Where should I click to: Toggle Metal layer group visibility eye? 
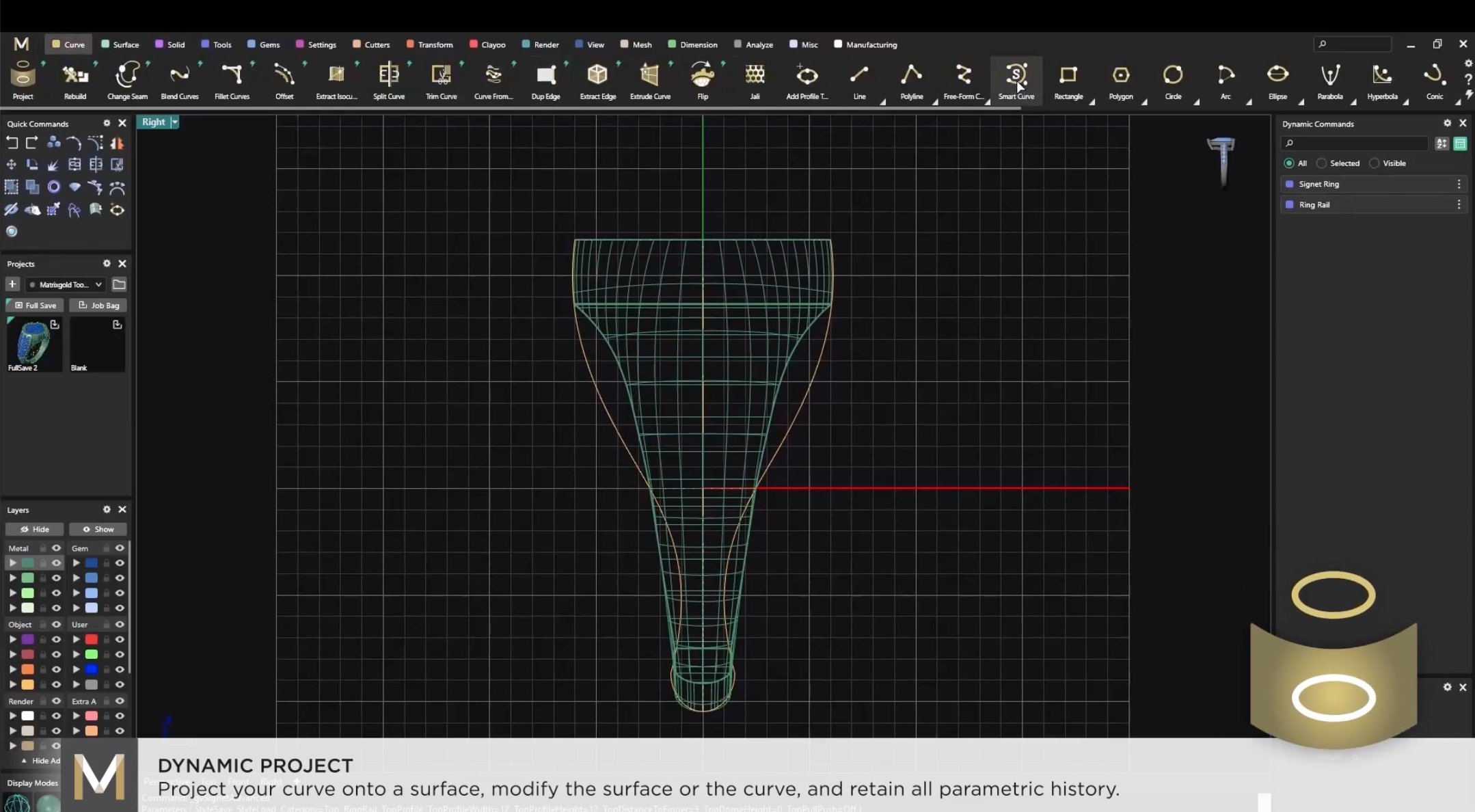coord(56,548)
